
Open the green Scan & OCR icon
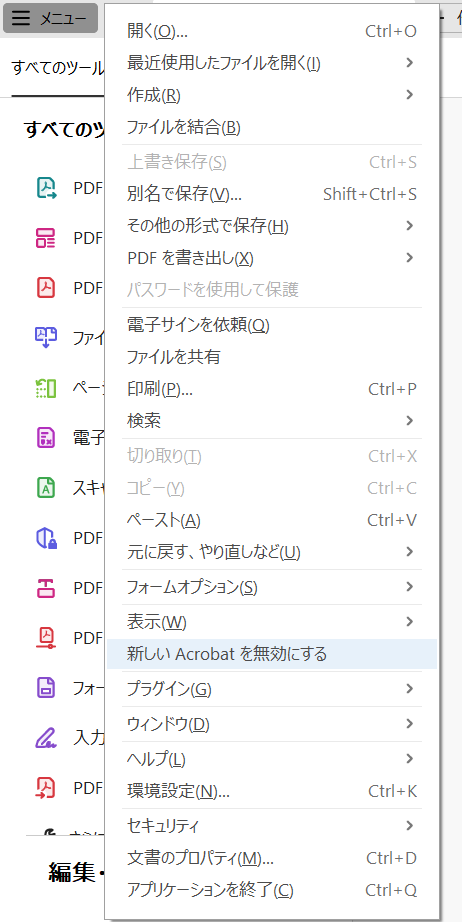pyautogui.click(x=46, y=487)
